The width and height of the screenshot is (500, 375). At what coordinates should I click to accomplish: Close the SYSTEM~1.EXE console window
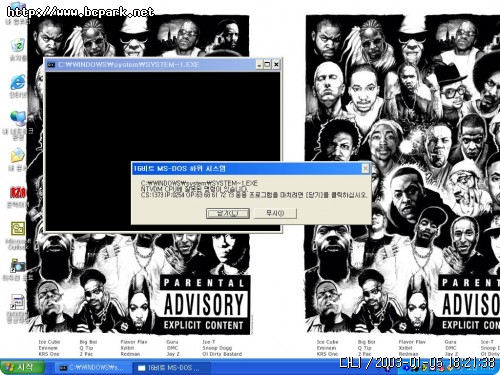coord(276,65)
